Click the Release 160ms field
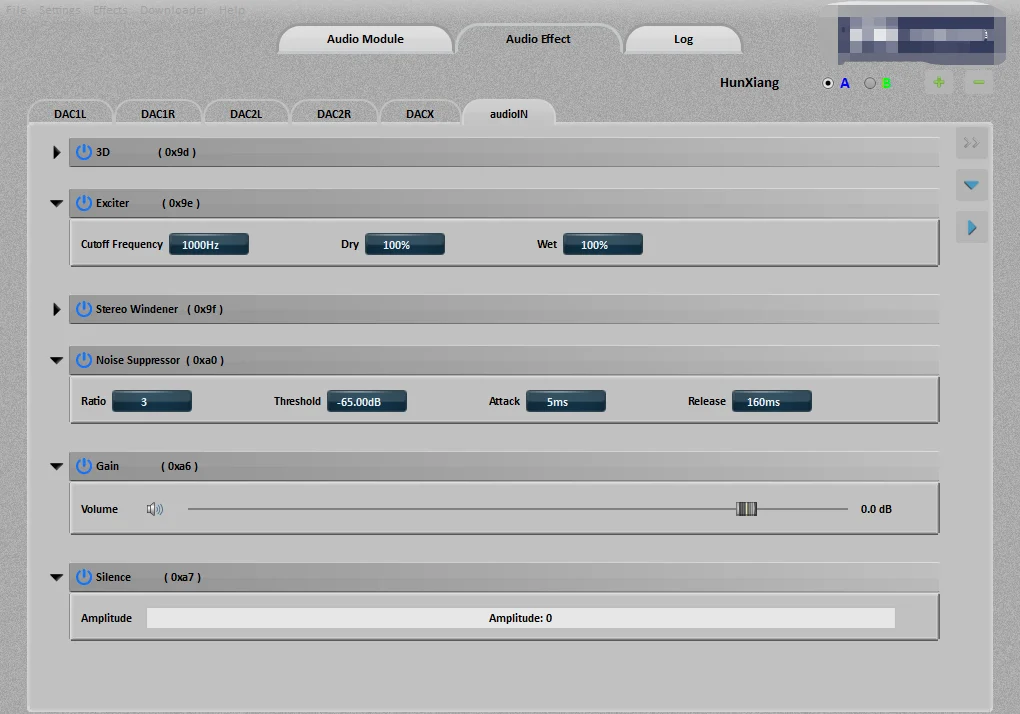Viewport: 1020px width, 714px height. (x=772, y=401)
